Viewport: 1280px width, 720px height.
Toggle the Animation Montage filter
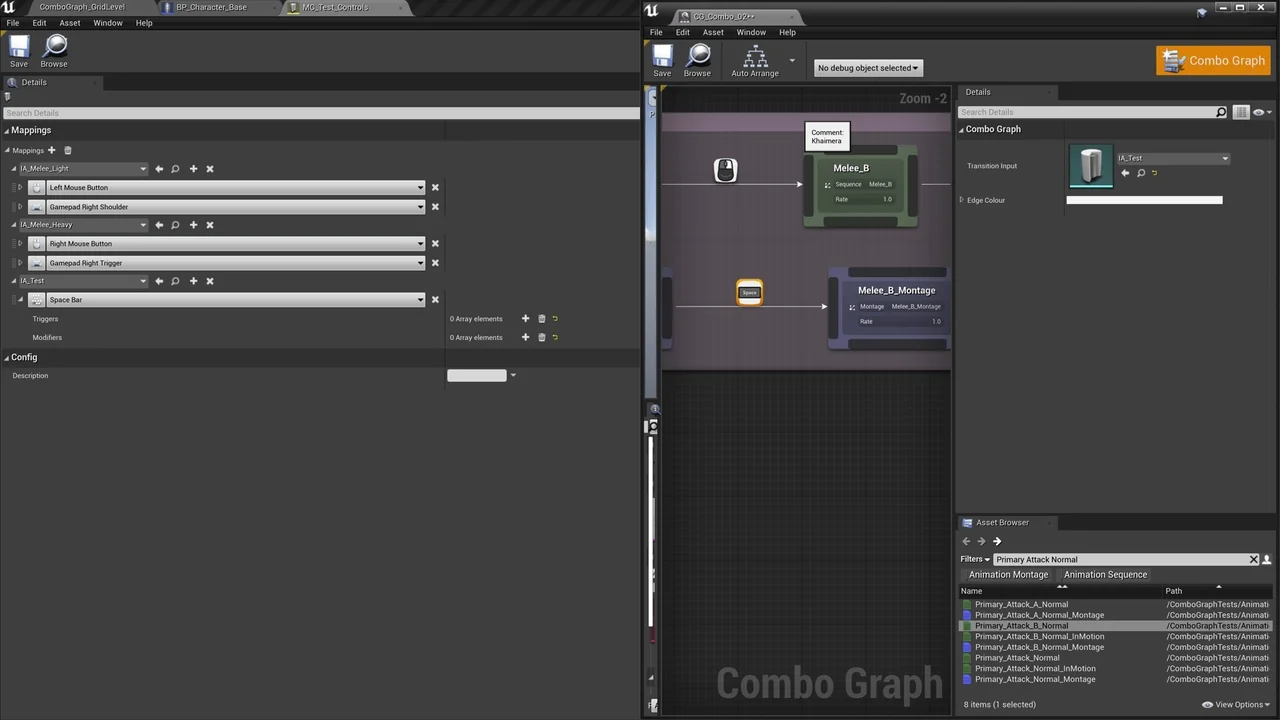click(1008, 575)
